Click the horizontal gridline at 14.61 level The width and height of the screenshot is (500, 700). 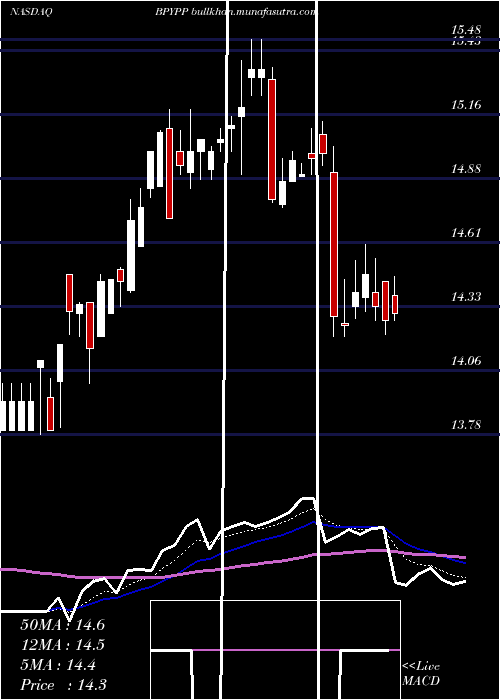pyautogui.click(x=250, y=242)
